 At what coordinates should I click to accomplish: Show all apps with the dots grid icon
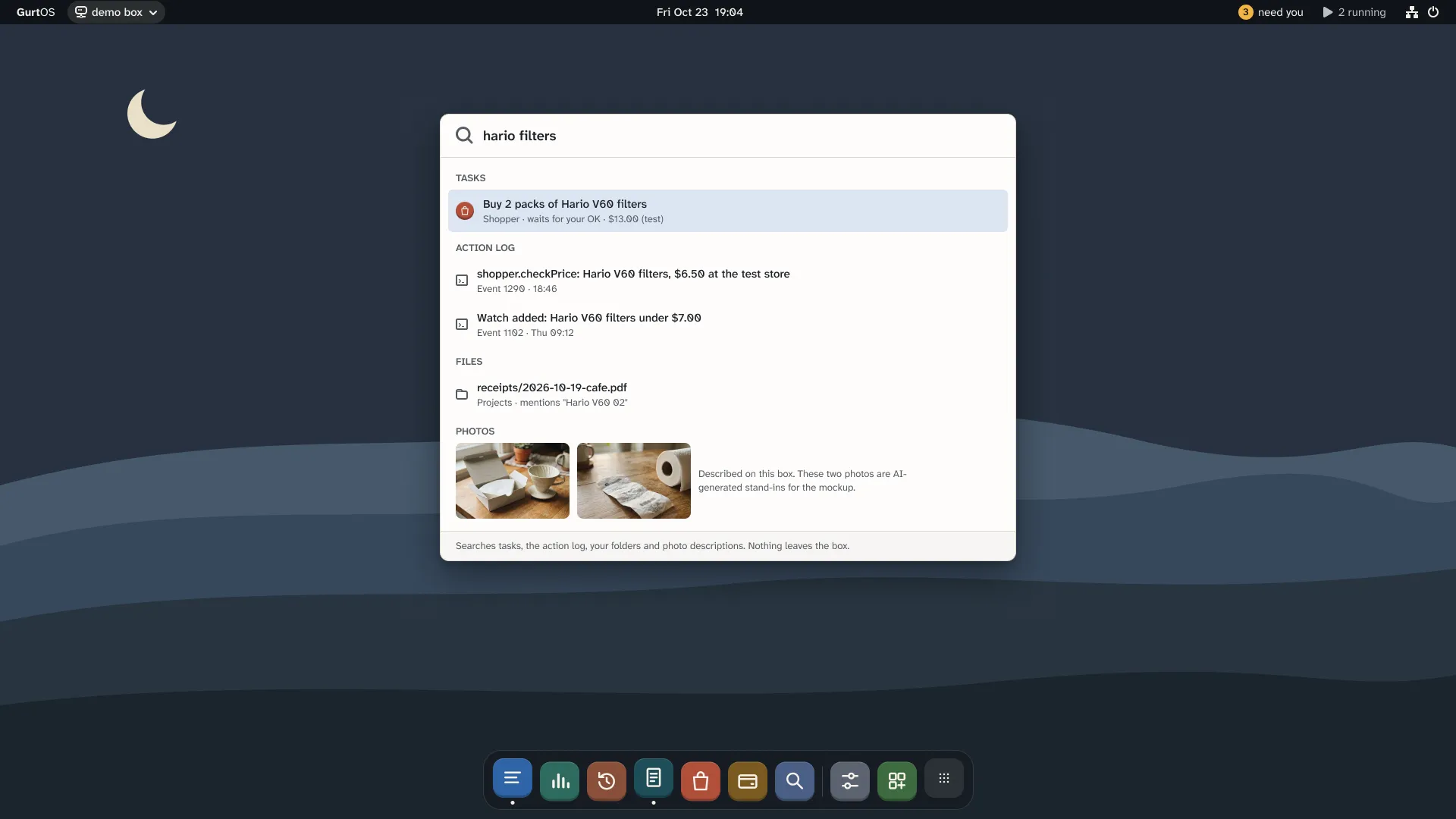coord(944,779)
